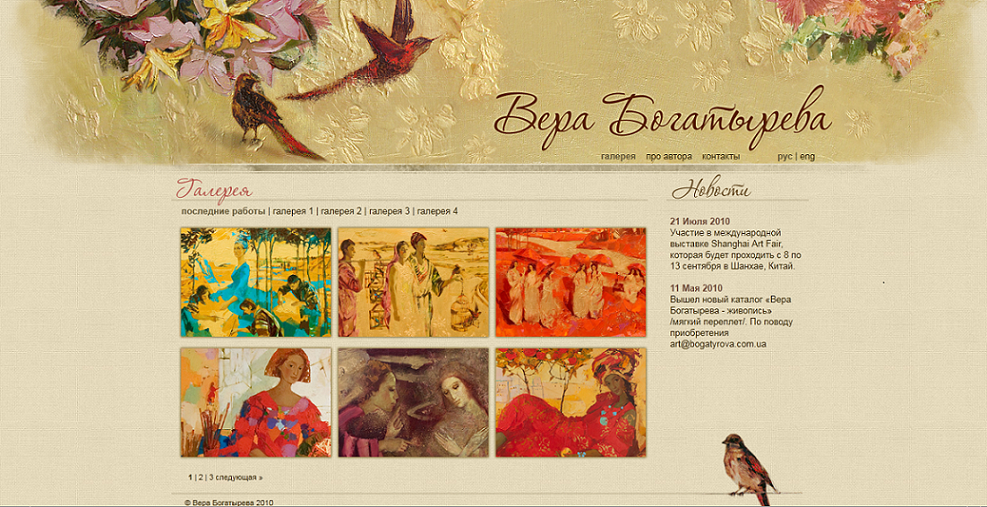This screenshot has height=507, width=987.
Task: Click the Новости heading
Action: (711, 190)
